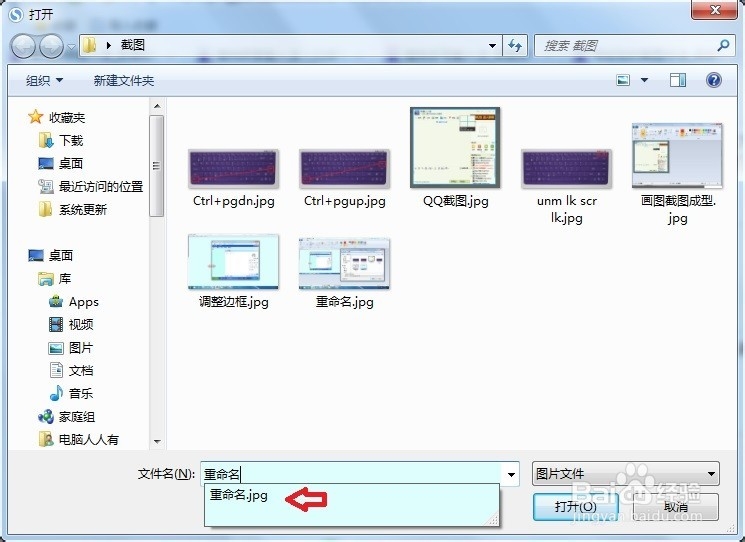This screenshot has height=542, width=745.
Task: Click the magnifier search icon
Action: click(x=723, y=46)
